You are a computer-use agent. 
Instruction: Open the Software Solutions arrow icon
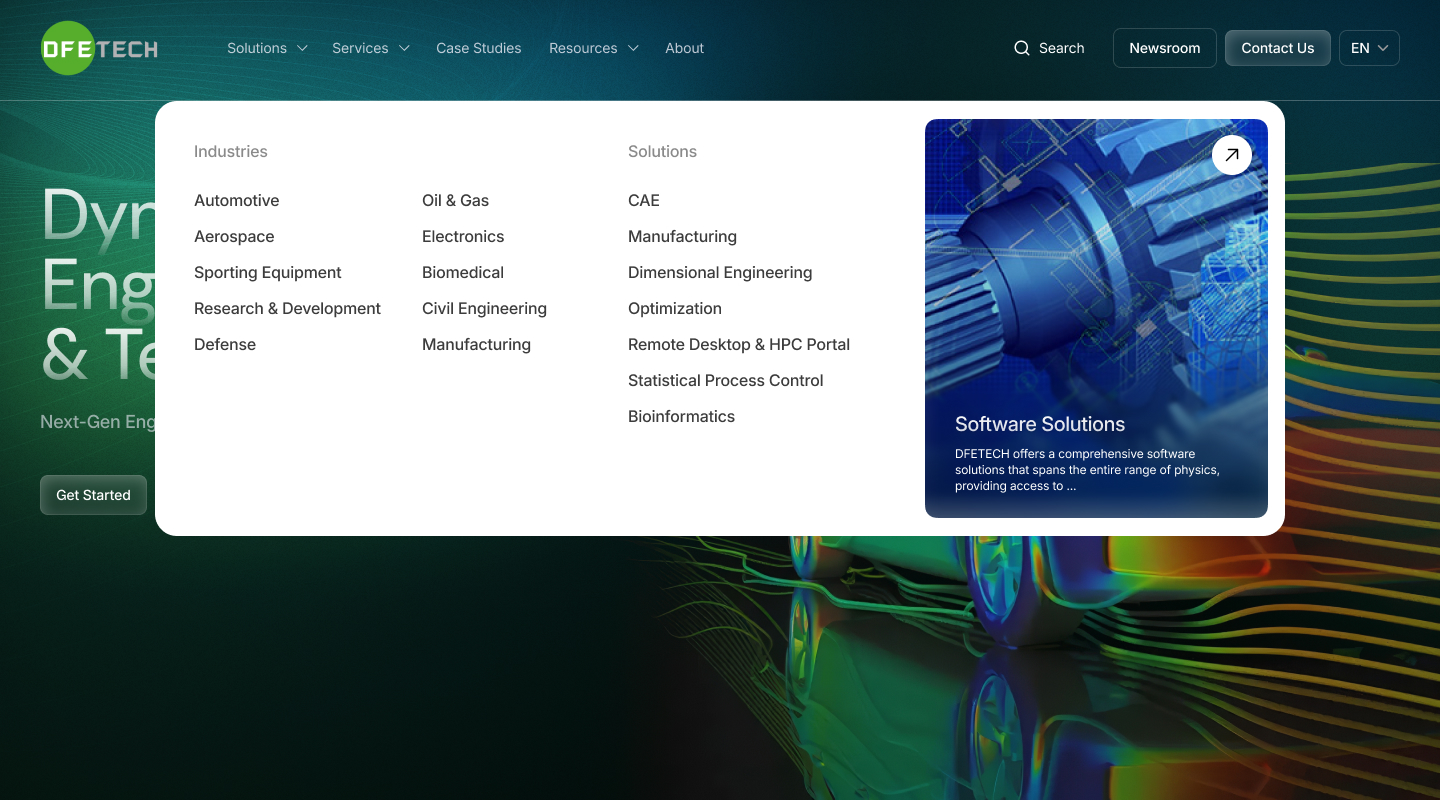(x=1232, y=155)
